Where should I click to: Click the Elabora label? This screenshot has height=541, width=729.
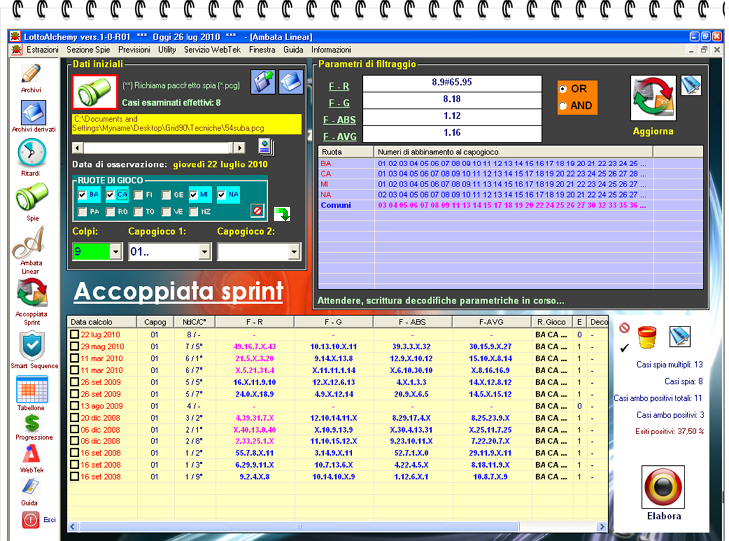(x=664, y=516)
